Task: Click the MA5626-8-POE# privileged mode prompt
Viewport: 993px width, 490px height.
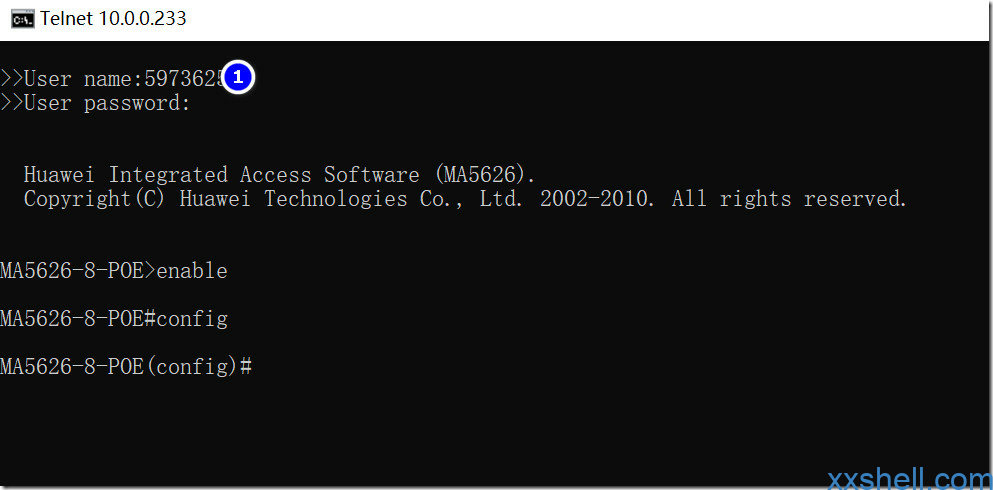Action: pyautogui.click(x=78, y=318)
